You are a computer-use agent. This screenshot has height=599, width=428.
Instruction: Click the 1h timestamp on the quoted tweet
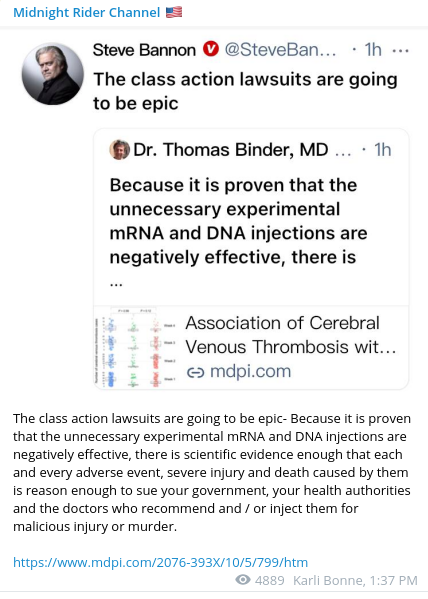pos(382,150)
